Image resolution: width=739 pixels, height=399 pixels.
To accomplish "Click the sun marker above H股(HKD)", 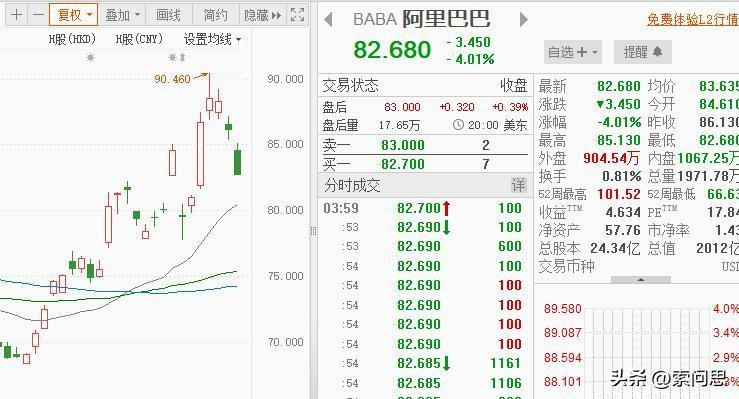I will 90,57.
